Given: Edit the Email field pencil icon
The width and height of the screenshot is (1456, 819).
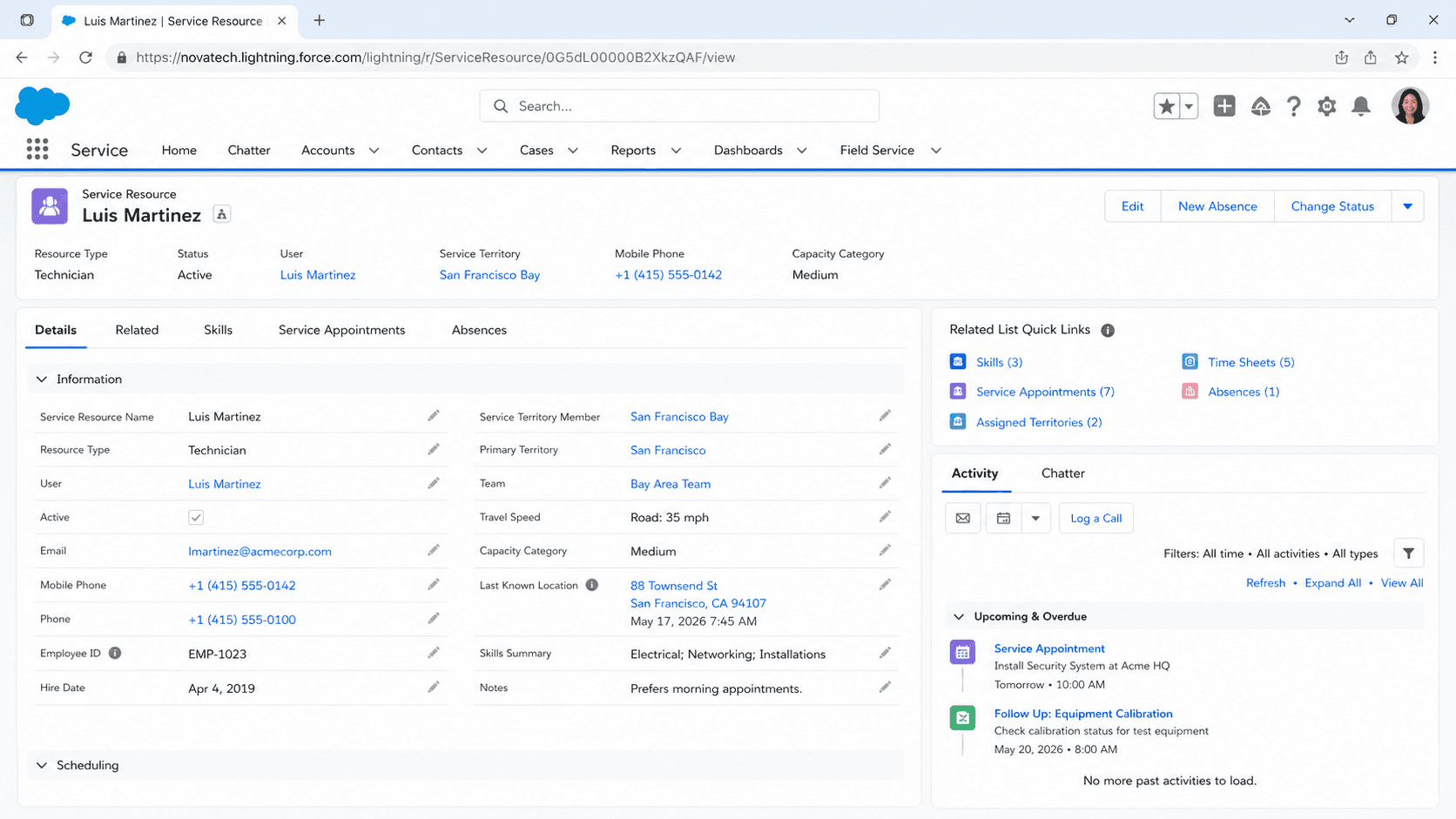Looking at the screenshot, I should (434, 550).
